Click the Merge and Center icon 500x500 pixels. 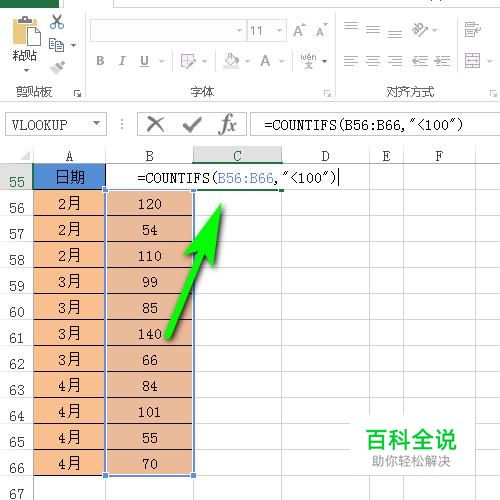(x=473, y=61)
